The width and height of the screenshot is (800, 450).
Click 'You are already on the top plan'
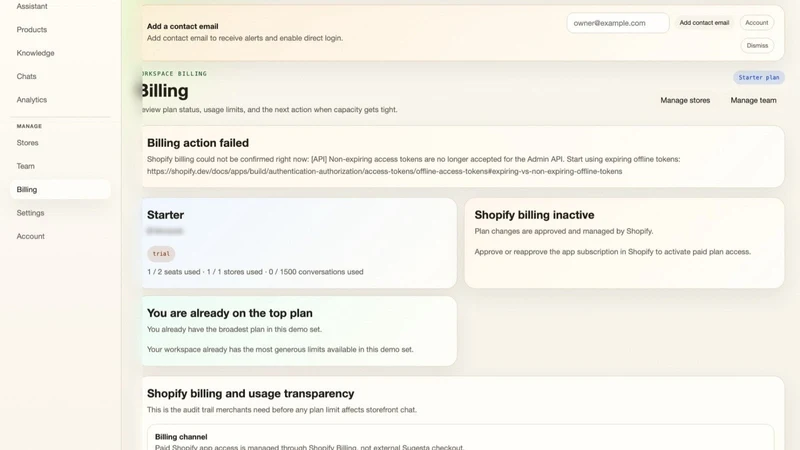pos(230,313)
